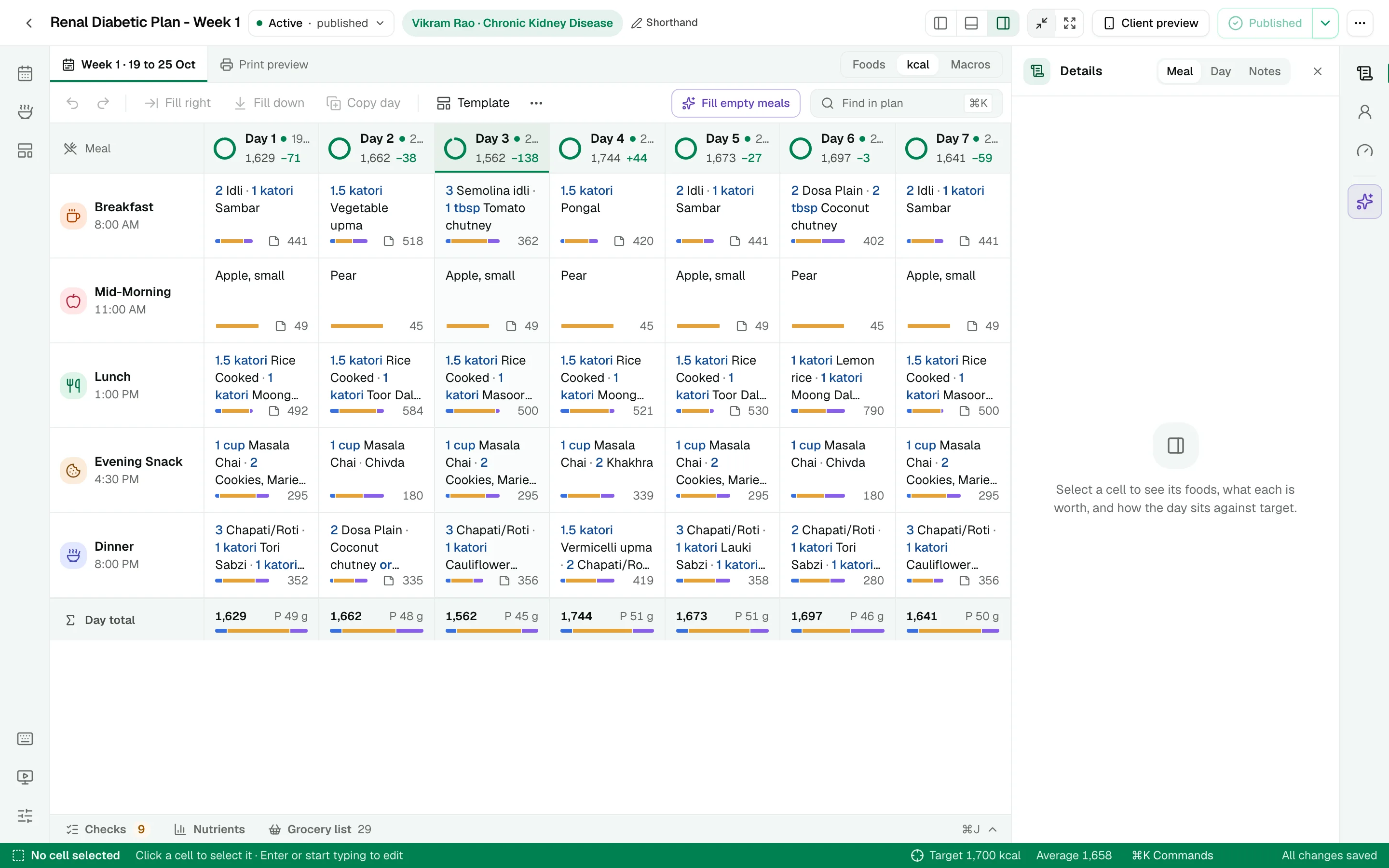Click the keyboard icon in left sidebar
The height and width of the screenshot is (868, 1389).
(25, 739)
